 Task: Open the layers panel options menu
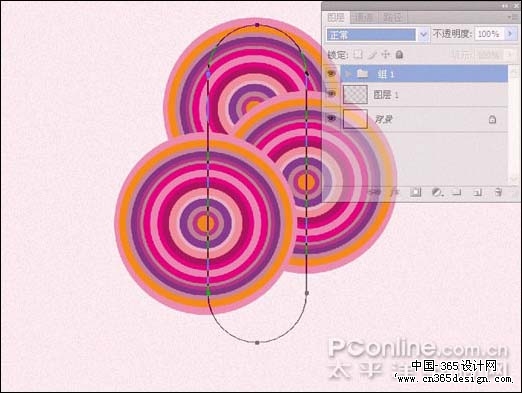(510, 17)
